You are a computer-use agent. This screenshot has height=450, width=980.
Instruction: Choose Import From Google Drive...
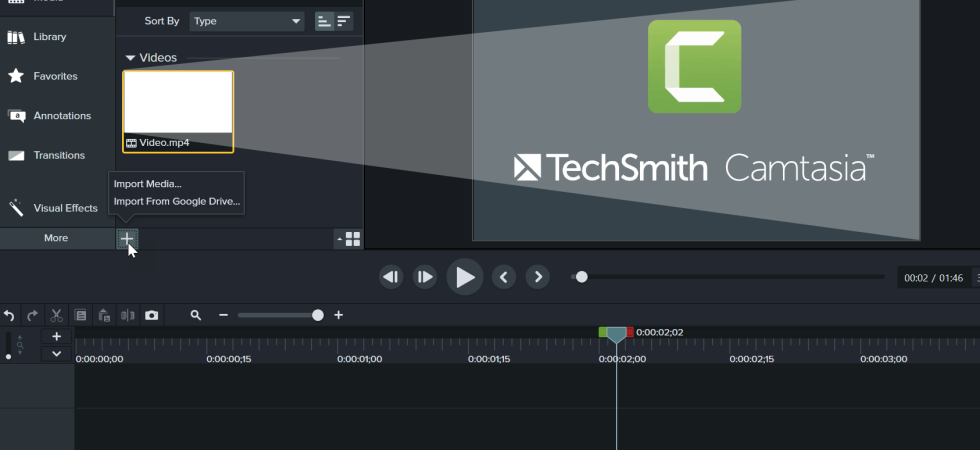pos(177,201)
